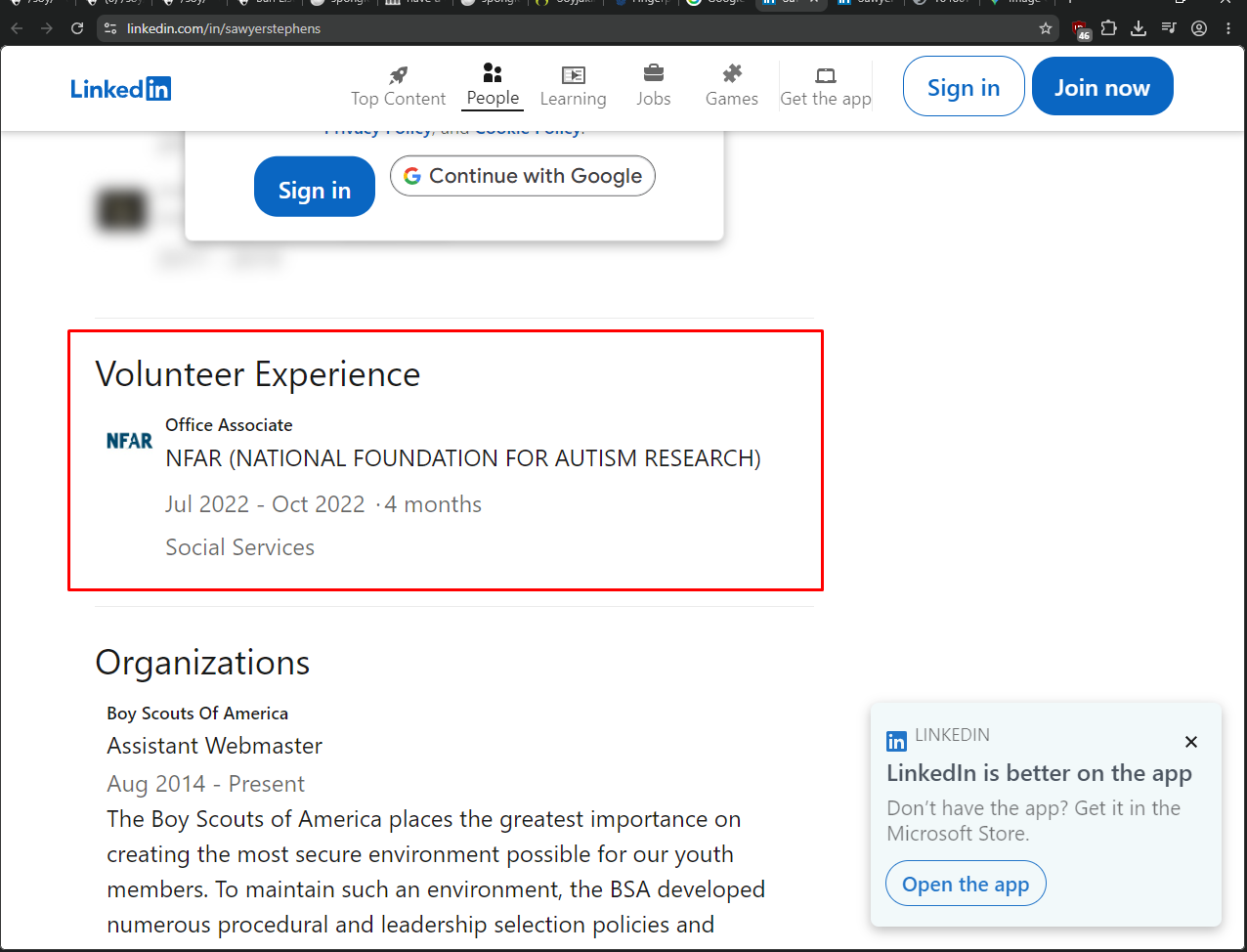Click the browser back arrow
This screenshot has height=952, width=1247.
click(17, 28)
